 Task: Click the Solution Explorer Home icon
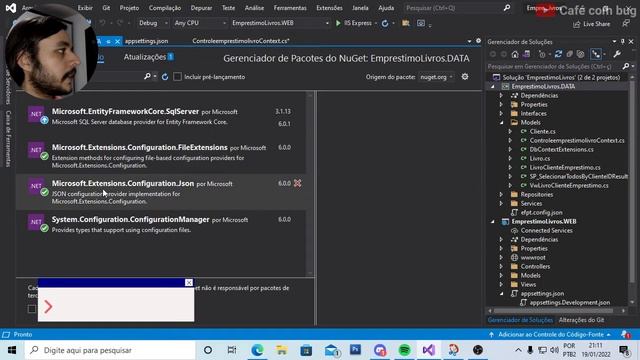click(515, 54)
